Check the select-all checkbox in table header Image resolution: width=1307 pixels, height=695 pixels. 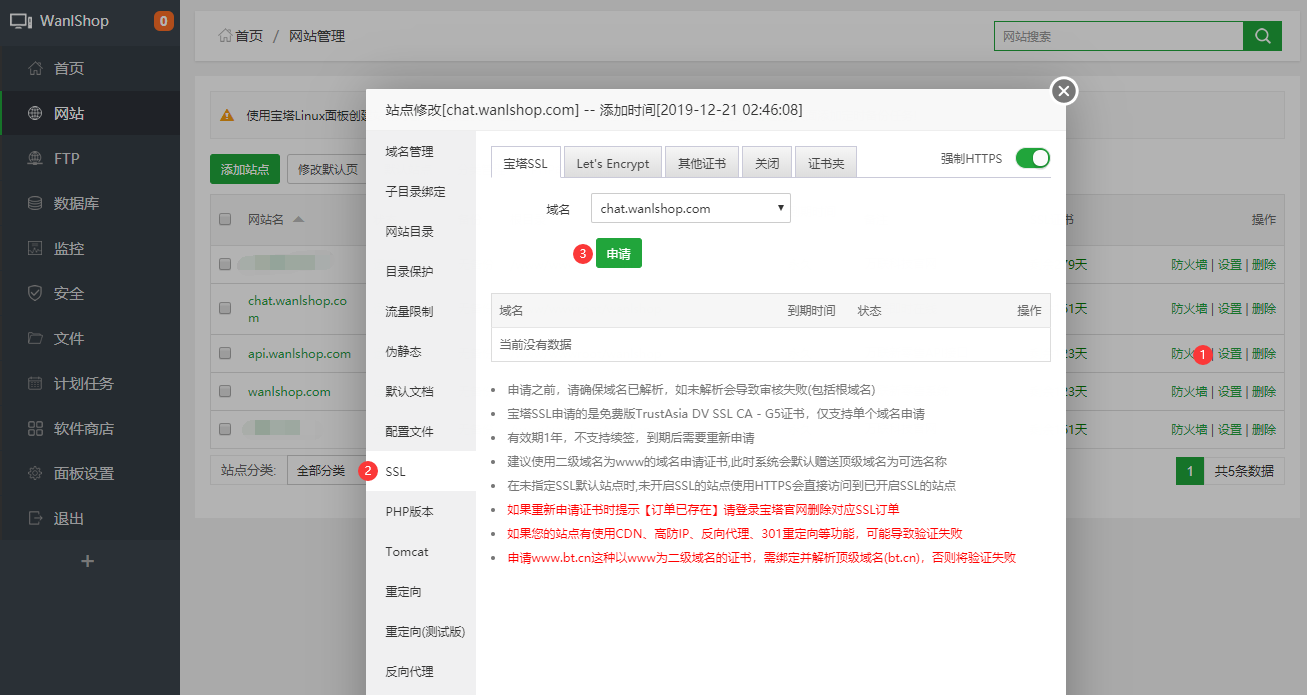tap(225, 219)
